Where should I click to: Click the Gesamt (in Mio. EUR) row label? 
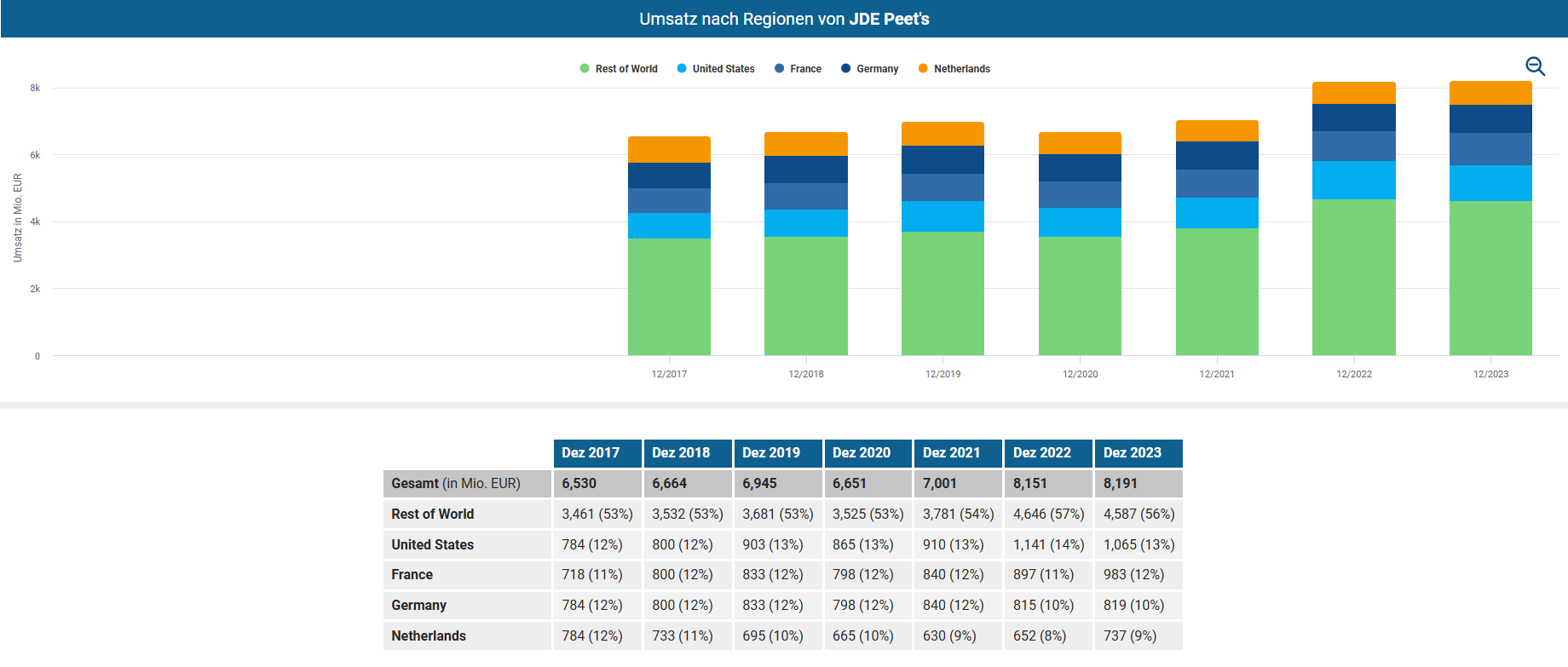tap(456, 484)
